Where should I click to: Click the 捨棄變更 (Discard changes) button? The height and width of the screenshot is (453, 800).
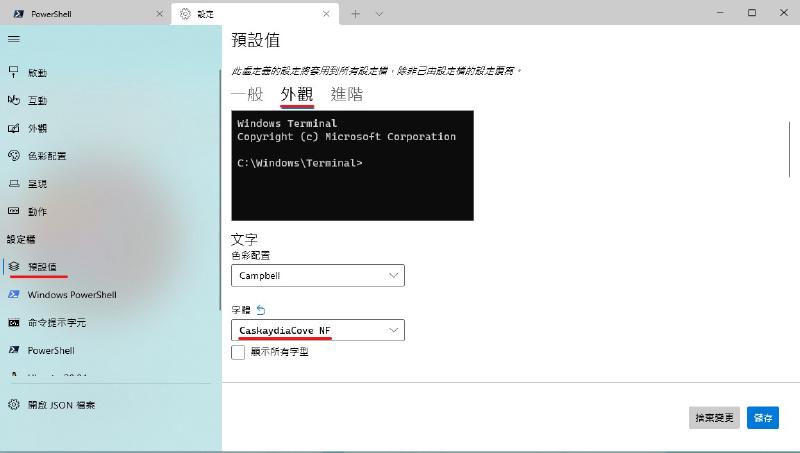point(714,418)
